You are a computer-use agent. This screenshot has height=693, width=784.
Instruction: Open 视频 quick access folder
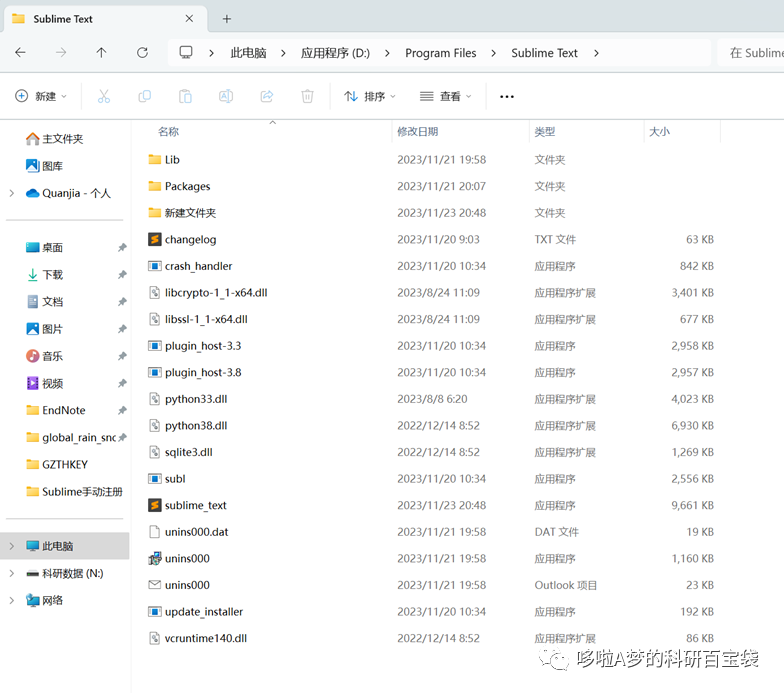click(x=44, y=384)
